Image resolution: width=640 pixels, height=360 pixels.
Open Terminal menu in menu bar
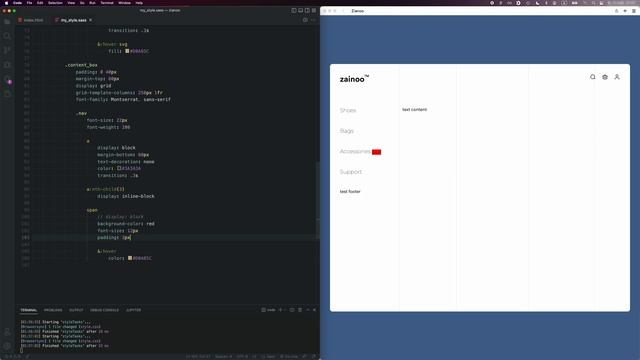[x=107, y=3]
